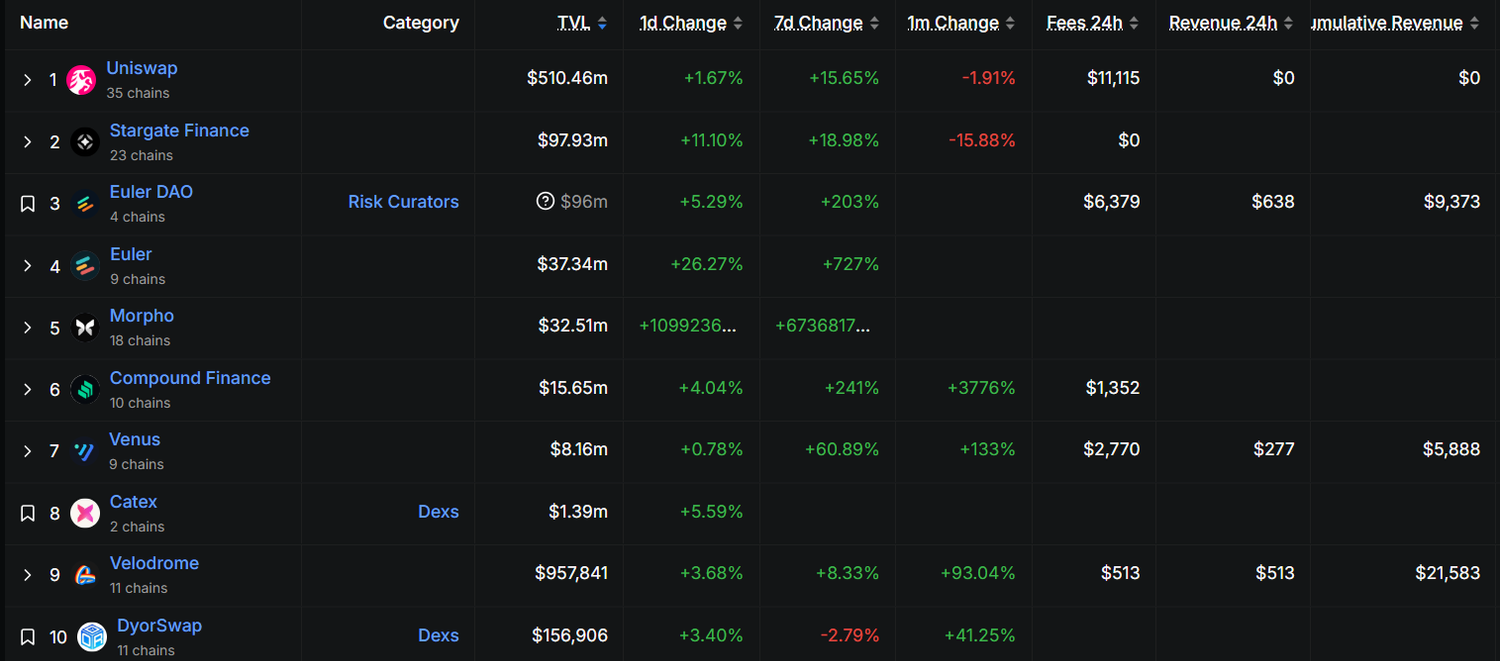Image resolution: width=1500 pixels, height=661 pixels.
Task: Open the Risk Curators category link
Action: [x=403, y=202]
